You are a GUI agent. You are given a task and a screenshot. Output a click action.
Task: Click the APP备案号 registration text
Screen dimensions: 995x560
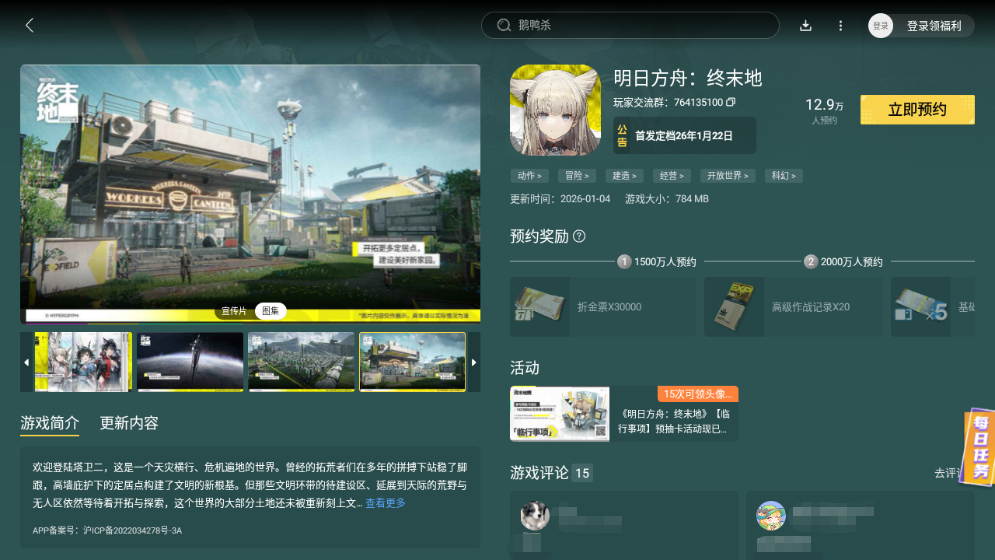(107, 530)
